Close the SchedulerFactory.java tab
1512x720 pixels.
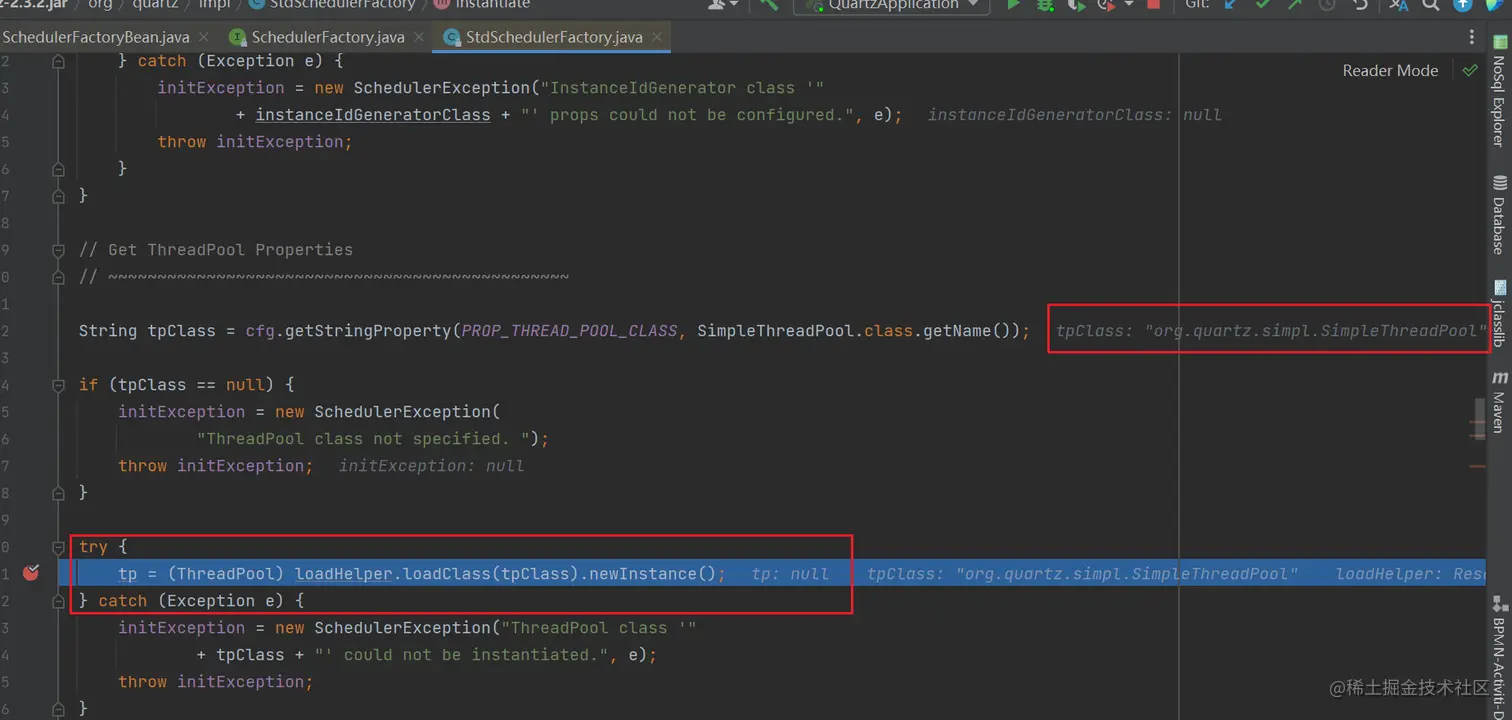[x=420, y=38]
